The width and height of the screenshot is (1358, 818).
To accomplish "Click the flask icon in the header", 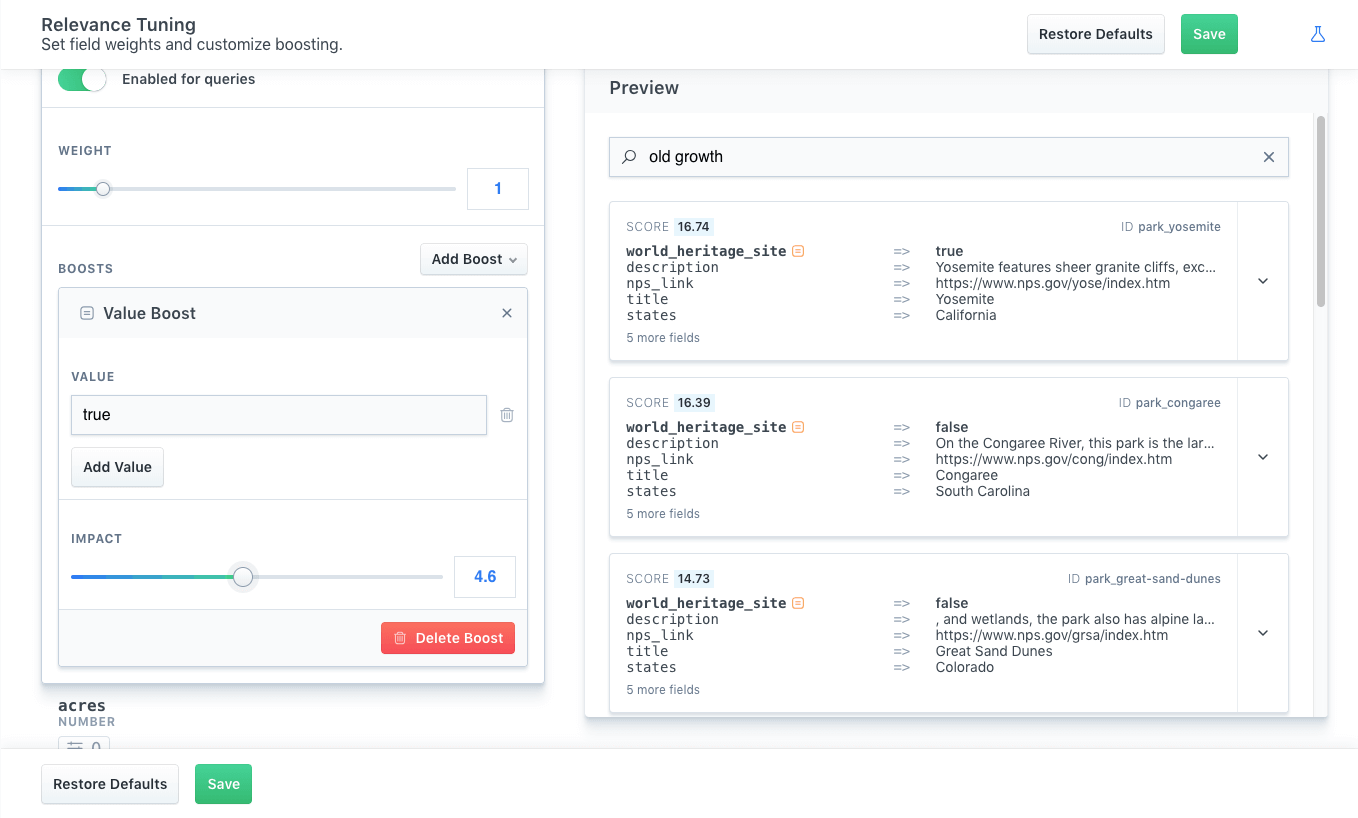I will click(1317, 34).
